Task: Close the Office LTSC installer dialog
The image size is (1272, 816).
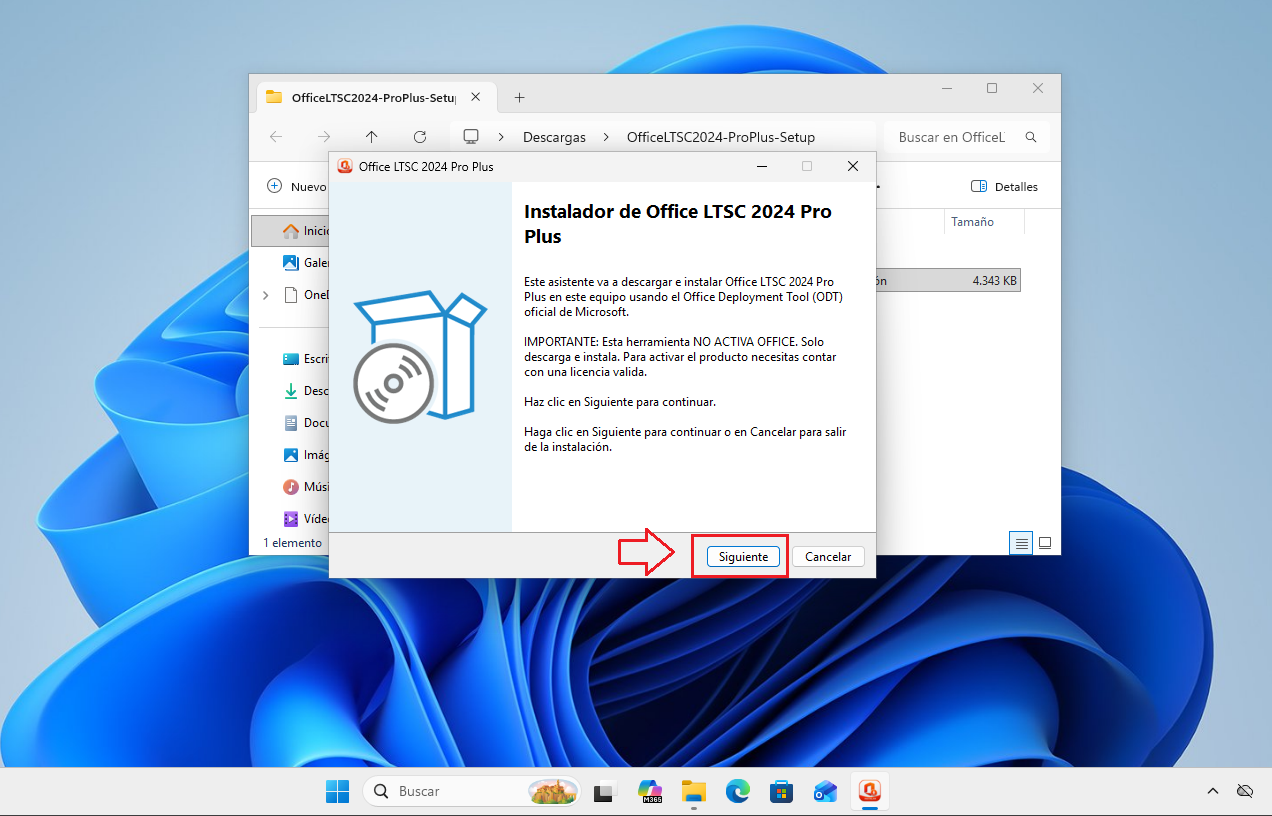Action: click(853, 166)
